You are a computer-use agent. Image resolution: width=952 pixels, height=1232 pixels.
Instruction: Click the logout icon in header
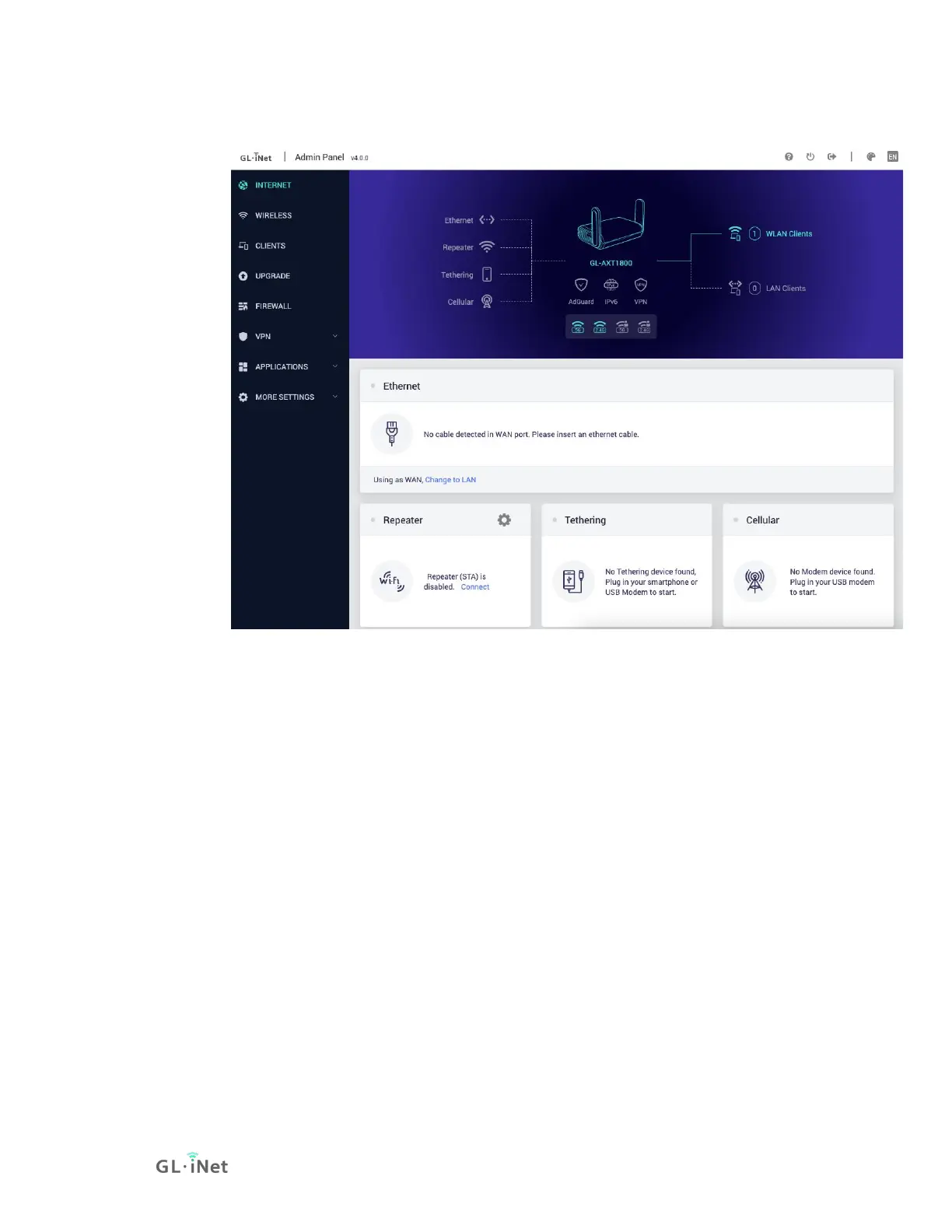[832, 156]
